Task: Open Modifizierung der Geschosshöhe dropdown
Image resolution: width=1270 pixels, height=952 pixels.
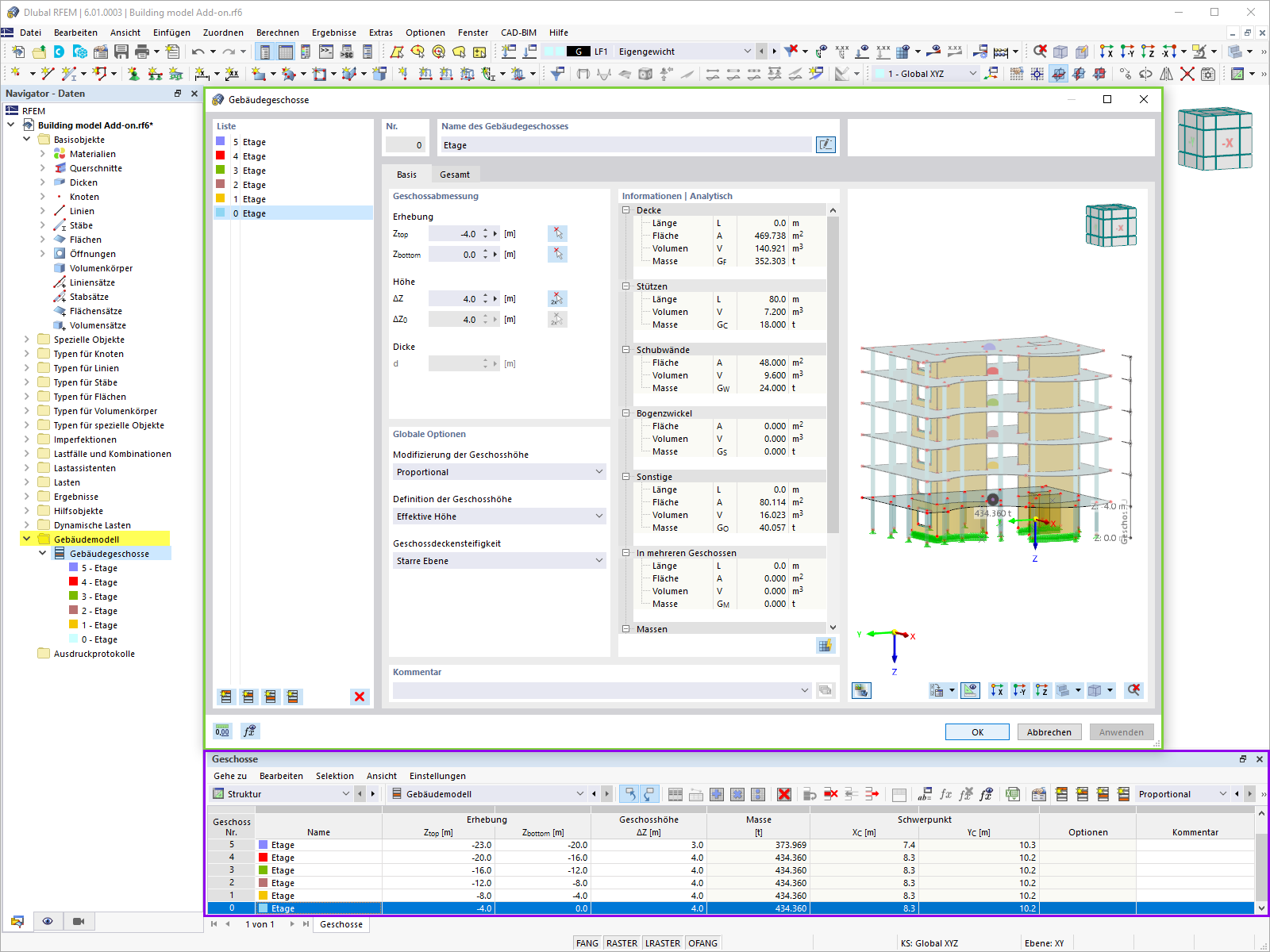Action: tap(499, 472)
